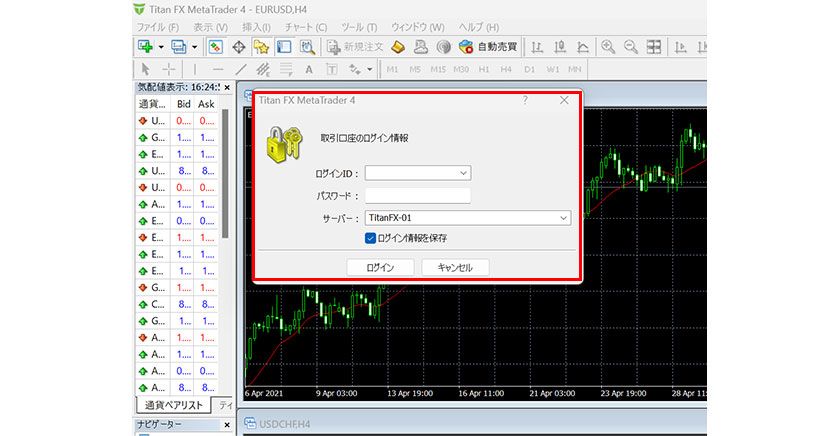840x436 pixels.
Task: Select the arrow cursor tool
Action: [x=146, y=69]
